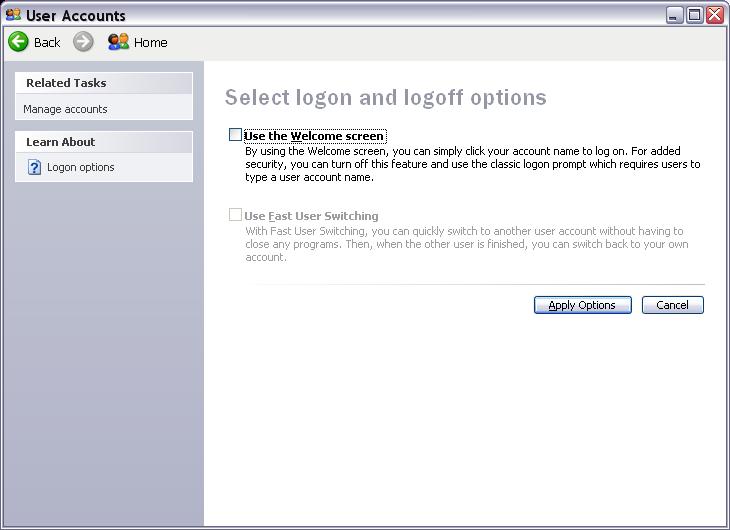This screenshot has height=530, width=730.
Task: Click the Logon options help question icon
Action: coord(34,167)
